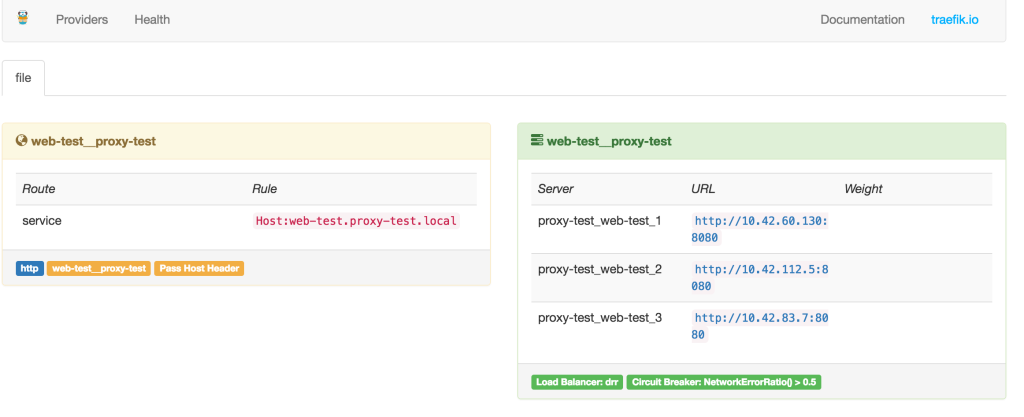The width and height of the screenshot is (1024, 417).
Task: Open the Documentation link
Action: (862, 20)
